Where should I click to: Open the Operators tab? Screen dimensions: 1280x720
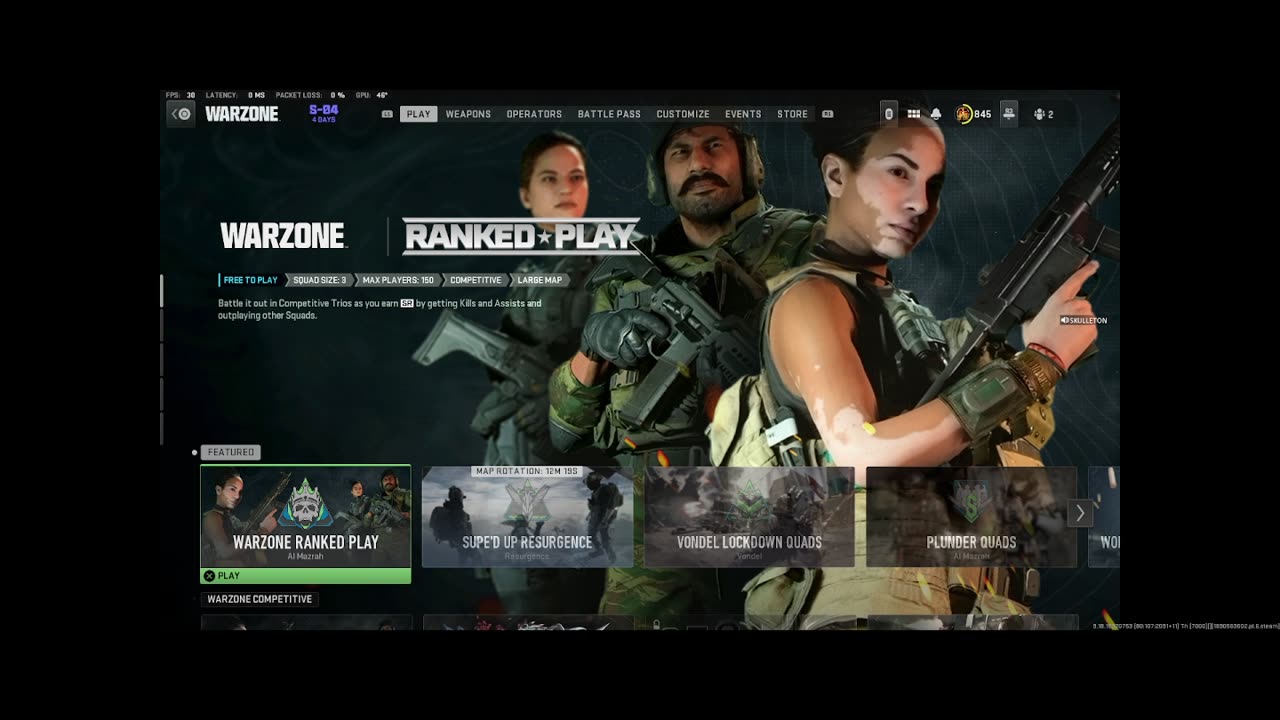[x=534, y=114]
